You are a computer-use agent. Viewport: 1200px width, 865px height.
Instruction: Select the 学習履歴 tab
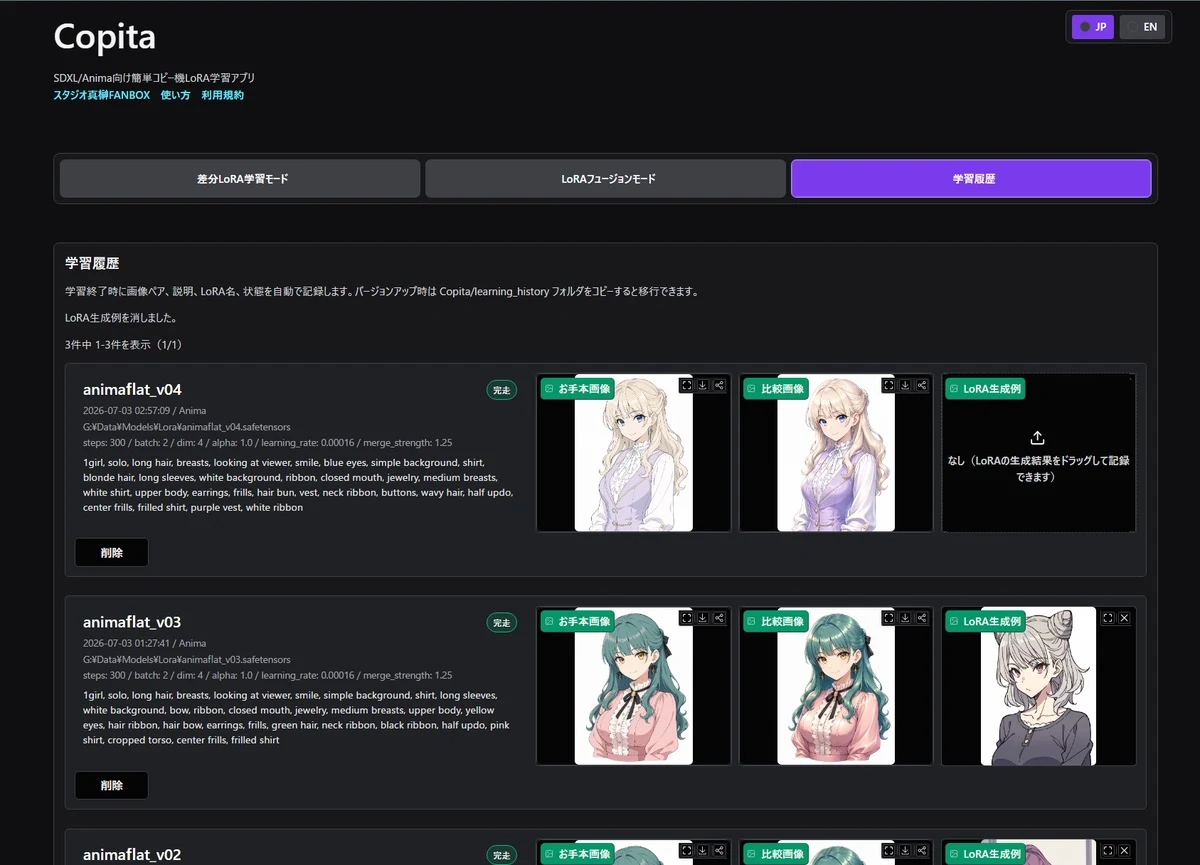pyautogui.click(x=971, y=178)
